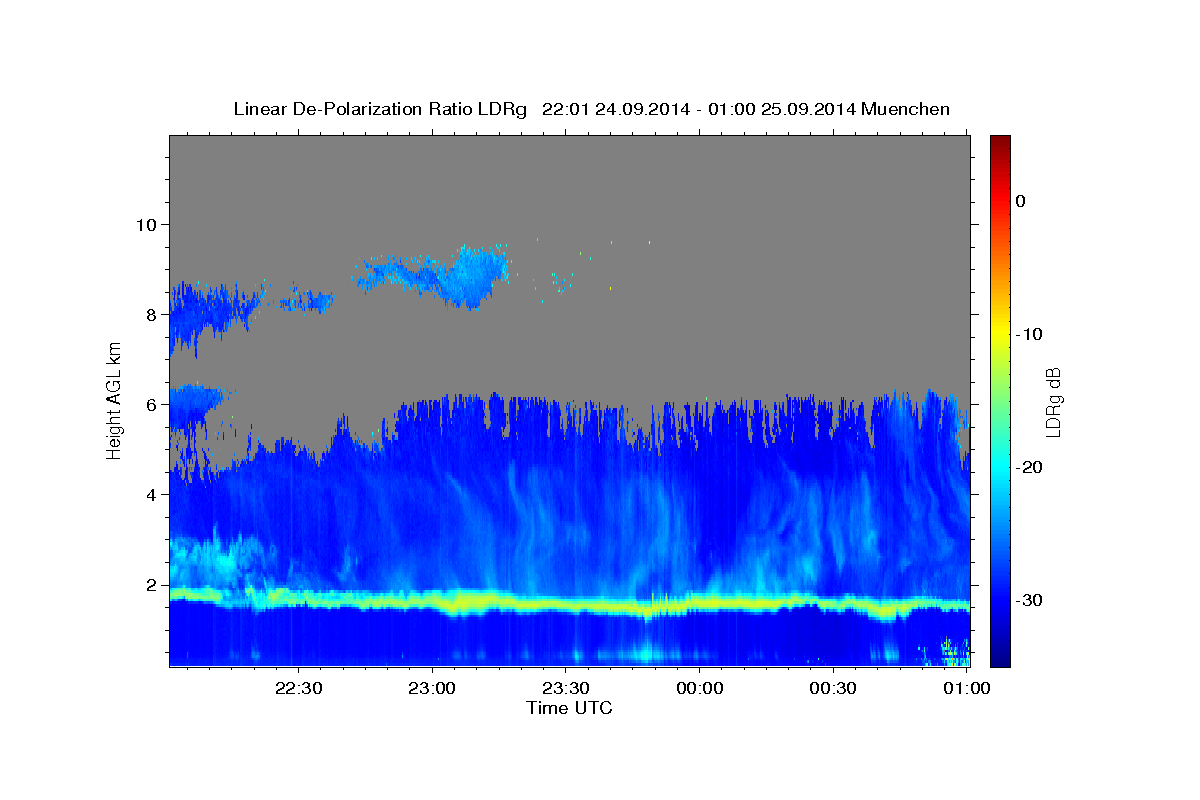Click the colorbar value -10

[1029, 334]
